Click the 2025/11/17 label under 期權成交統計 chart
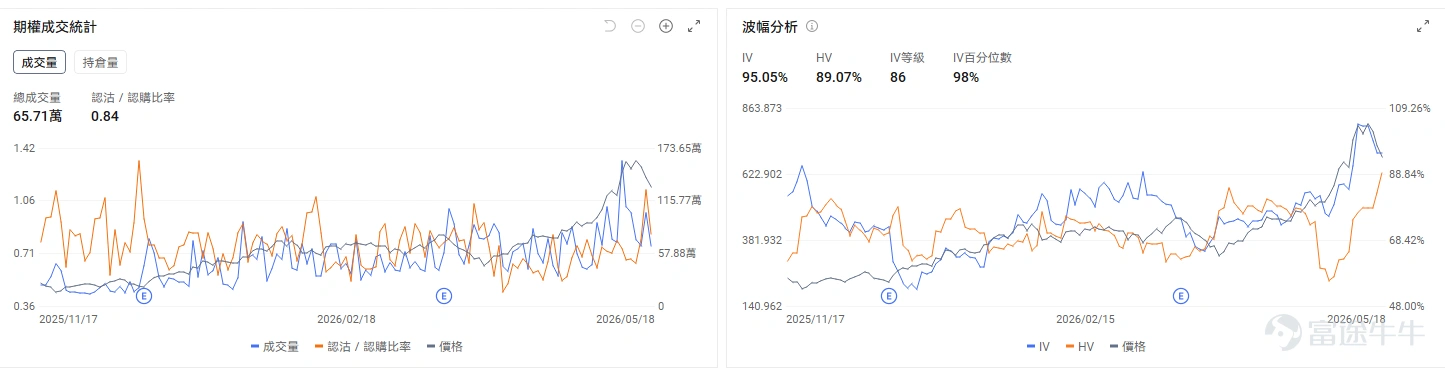The image size is (1445, 369). pyautogui.click(x=68, y=319)
